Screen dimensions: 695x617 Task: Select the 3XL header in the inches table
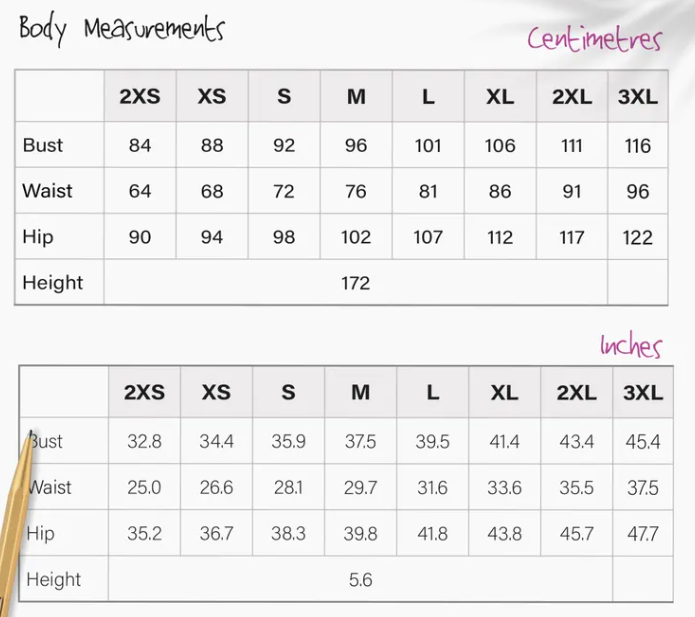coord(642,393)
